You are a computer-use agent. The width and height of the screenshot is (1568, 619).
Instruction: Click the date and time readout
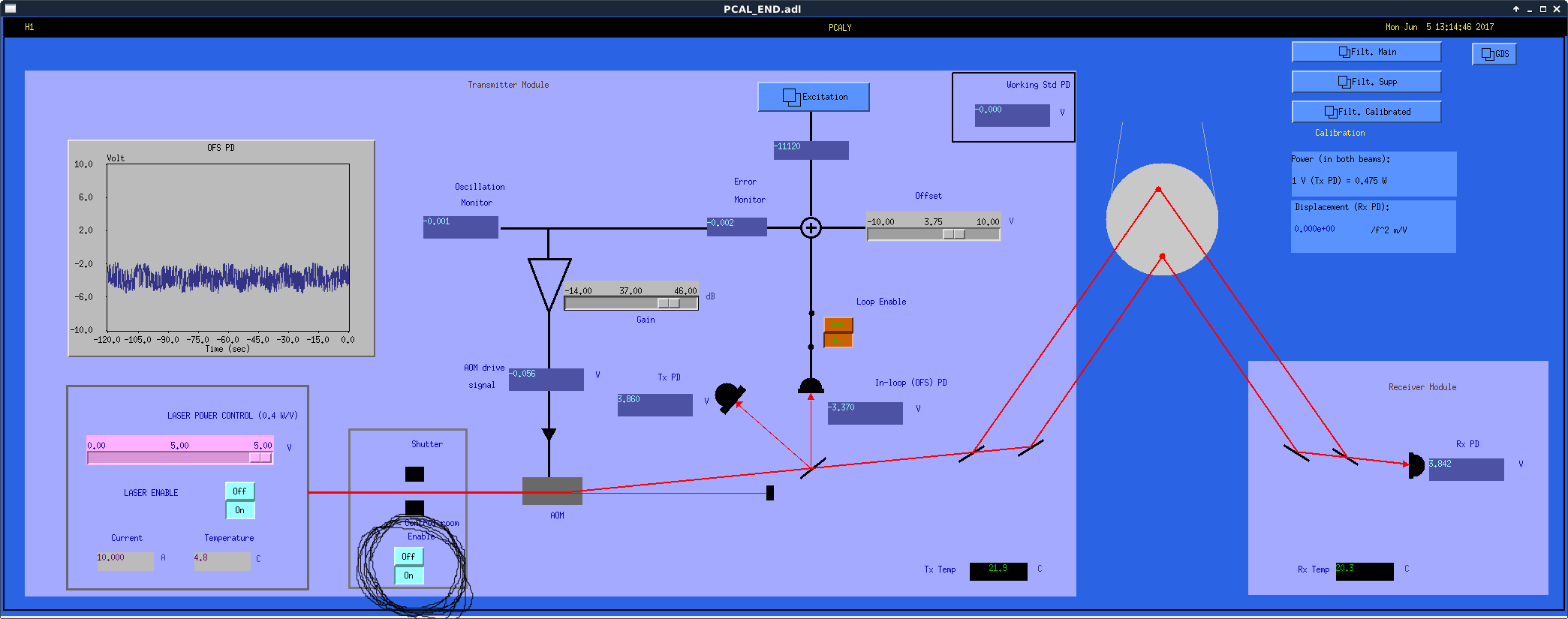[x=1440, y=27]
